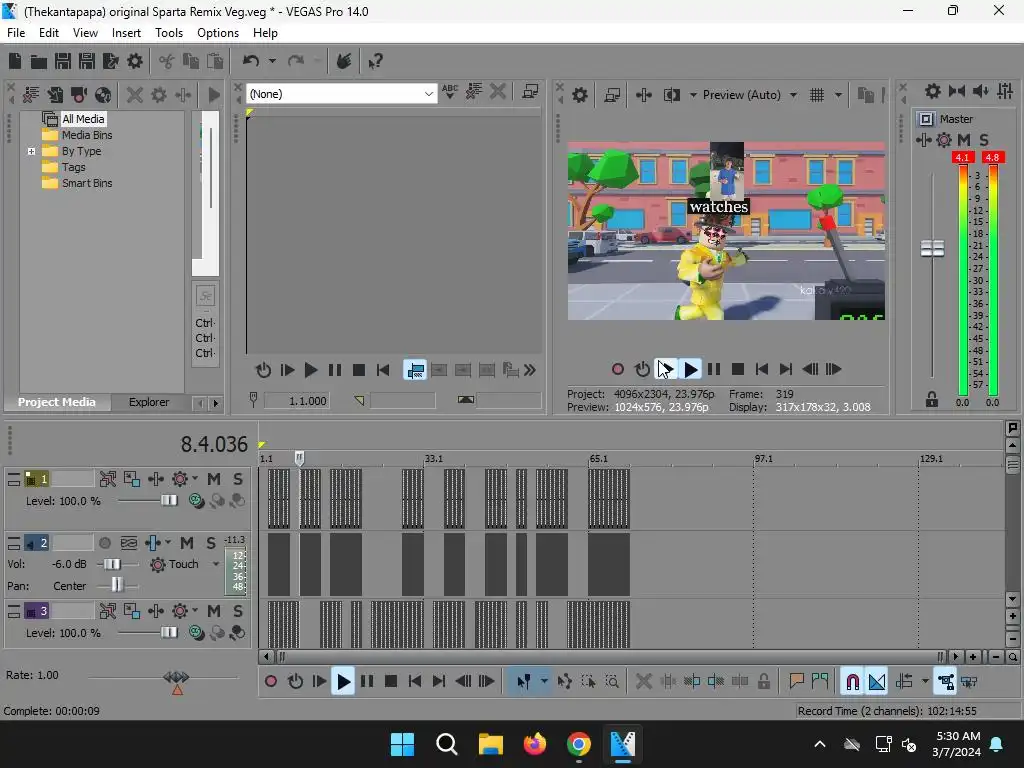Select the All Media bin

82,119
